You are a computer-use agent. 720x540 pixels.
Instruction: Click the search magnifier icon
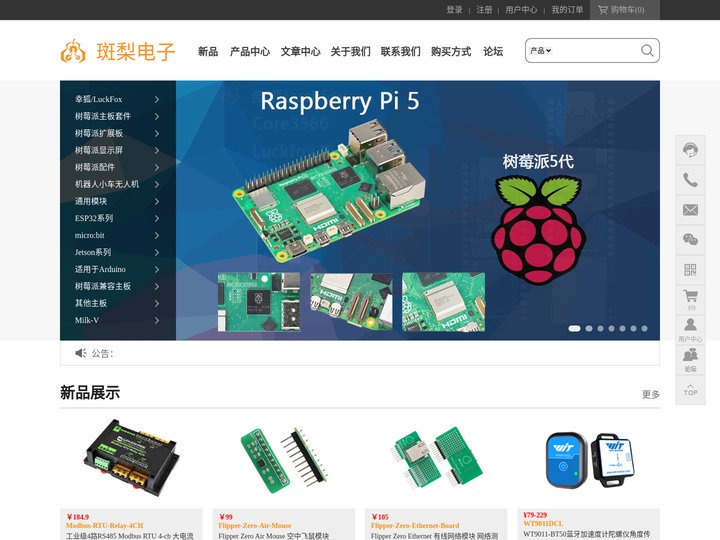coord(647,51)
